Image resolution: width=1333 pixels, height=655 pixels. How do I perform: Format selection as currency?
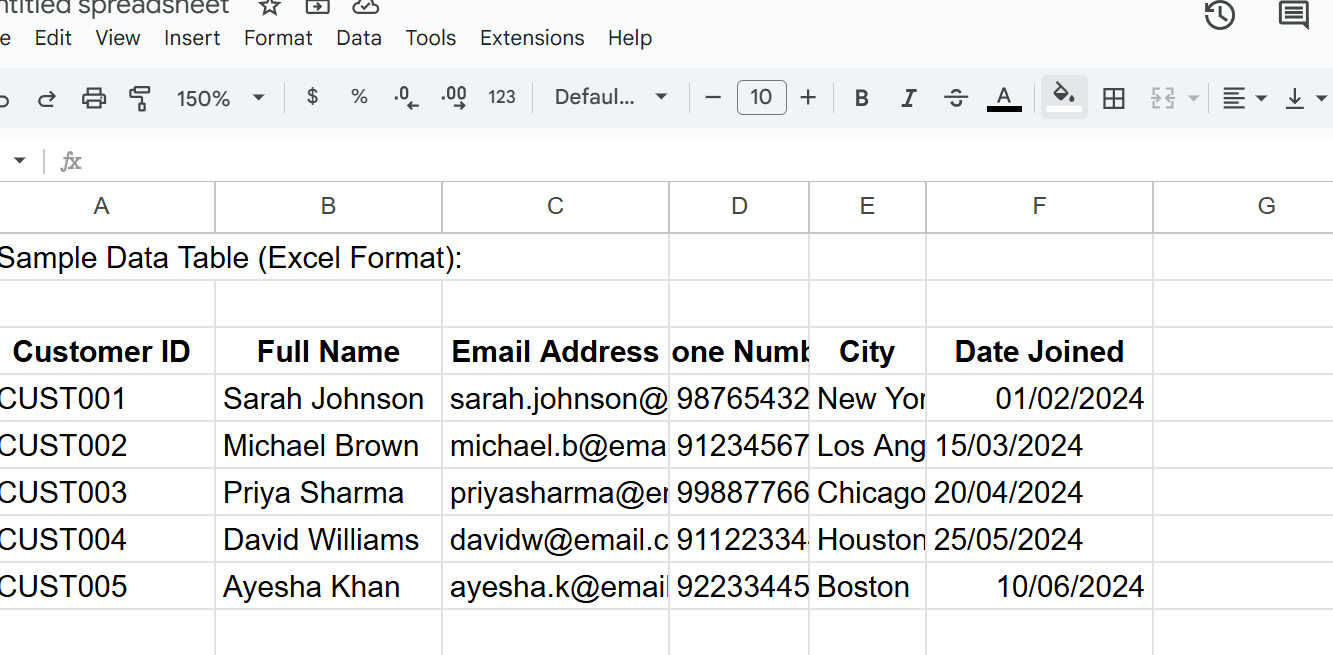point(312,97)
